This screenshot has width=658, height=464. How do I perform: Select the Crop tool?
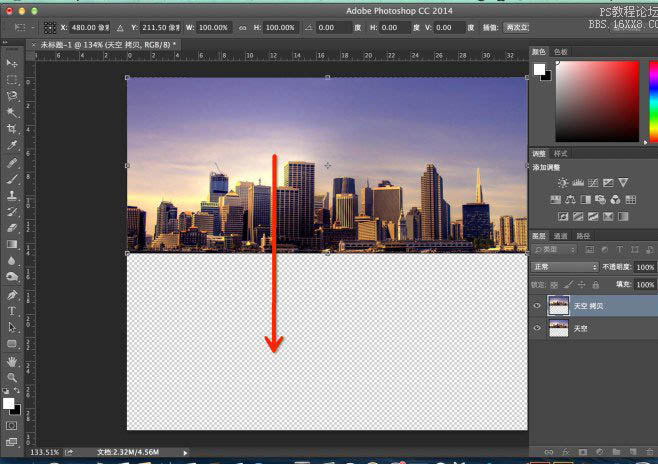click(12, 129)
